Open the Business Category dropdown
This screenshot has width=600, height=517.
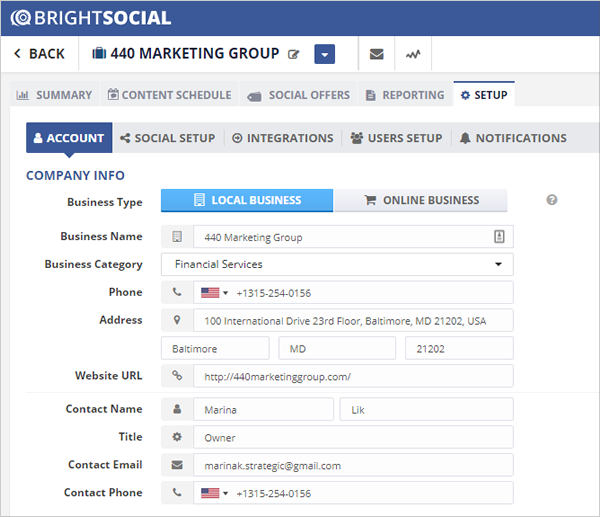click(x=337, y=265)
